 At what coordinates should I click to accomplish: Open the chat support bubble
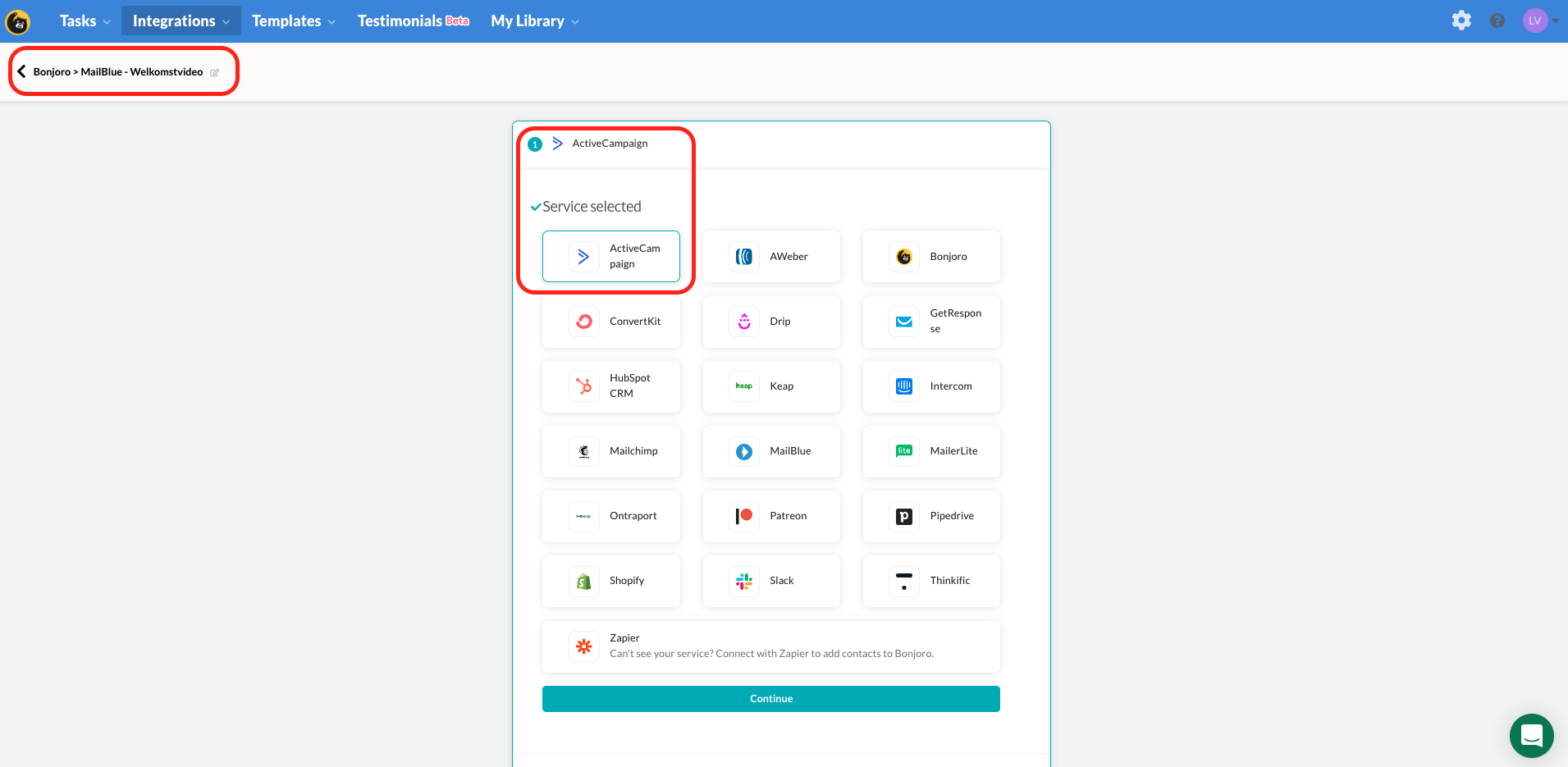1531,735
